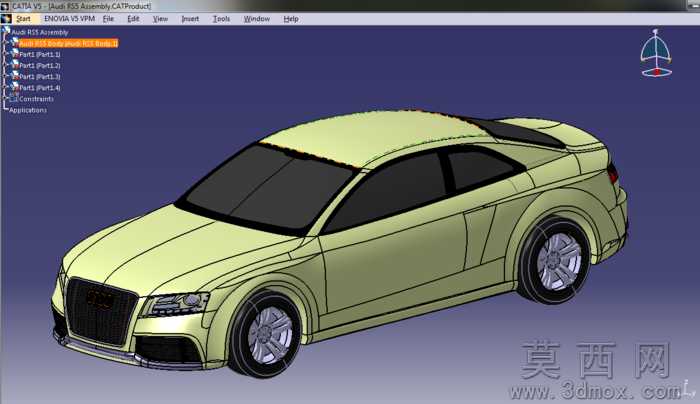700x404 pixels.
Task: Open the Edit menu
Action: tap(133, 19)
